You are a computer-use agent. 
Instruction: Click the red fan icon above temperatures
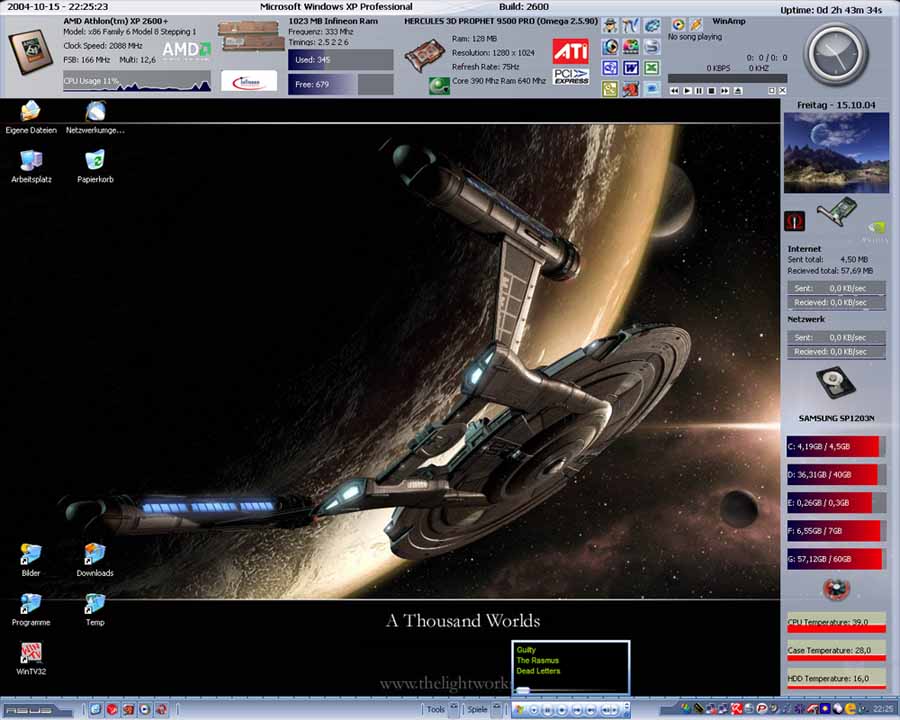point(836,589)
